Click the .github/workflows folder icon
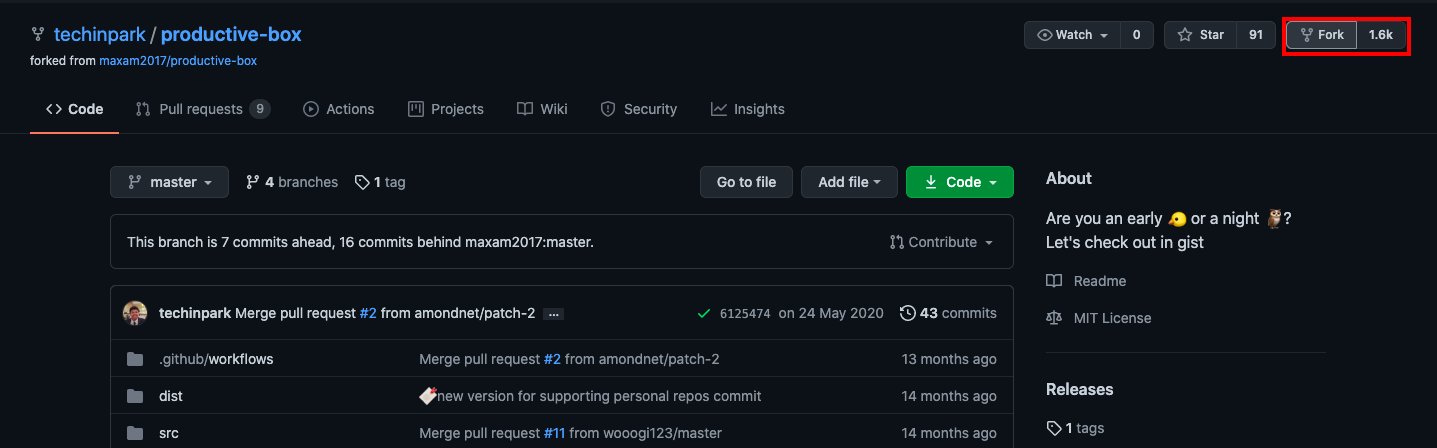The height and width of the screenshot is (448, 1437). (x=135, y=359)
